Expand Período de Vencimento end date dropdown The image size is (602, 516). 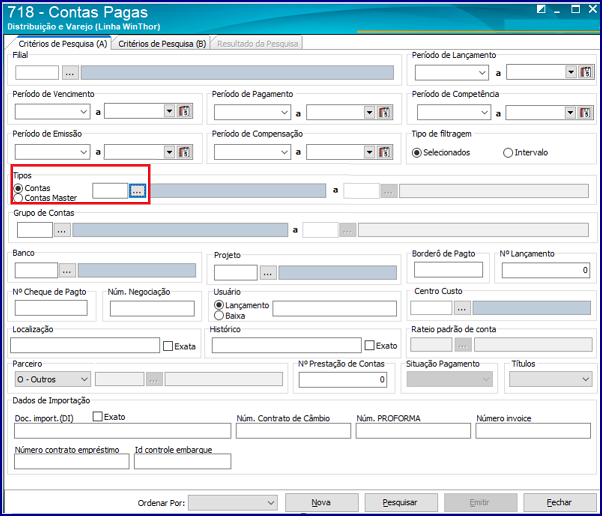tap(169, 111)
